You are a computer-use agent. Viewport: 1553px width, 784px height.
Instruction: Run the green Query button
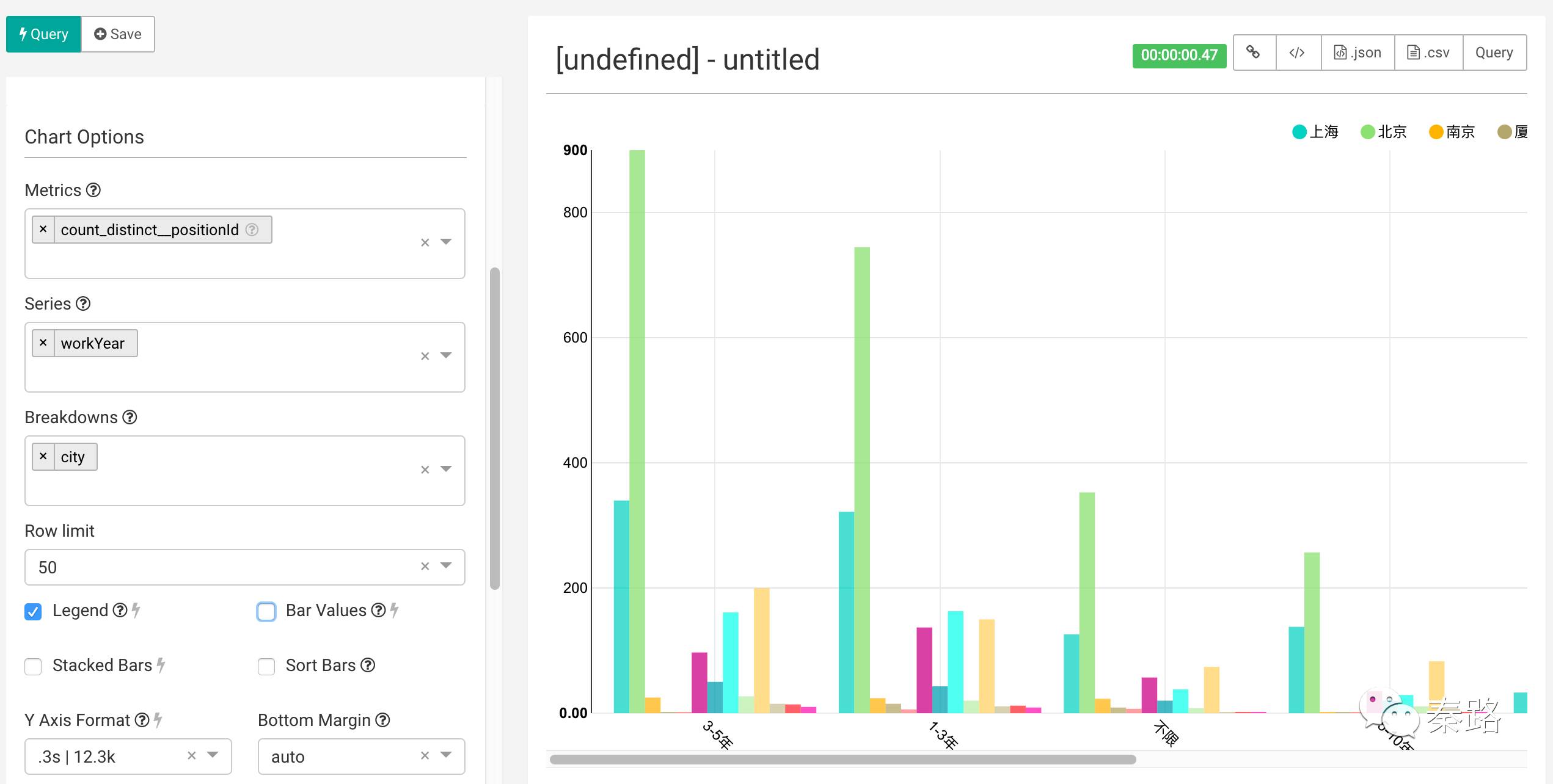tap(43, 34)
